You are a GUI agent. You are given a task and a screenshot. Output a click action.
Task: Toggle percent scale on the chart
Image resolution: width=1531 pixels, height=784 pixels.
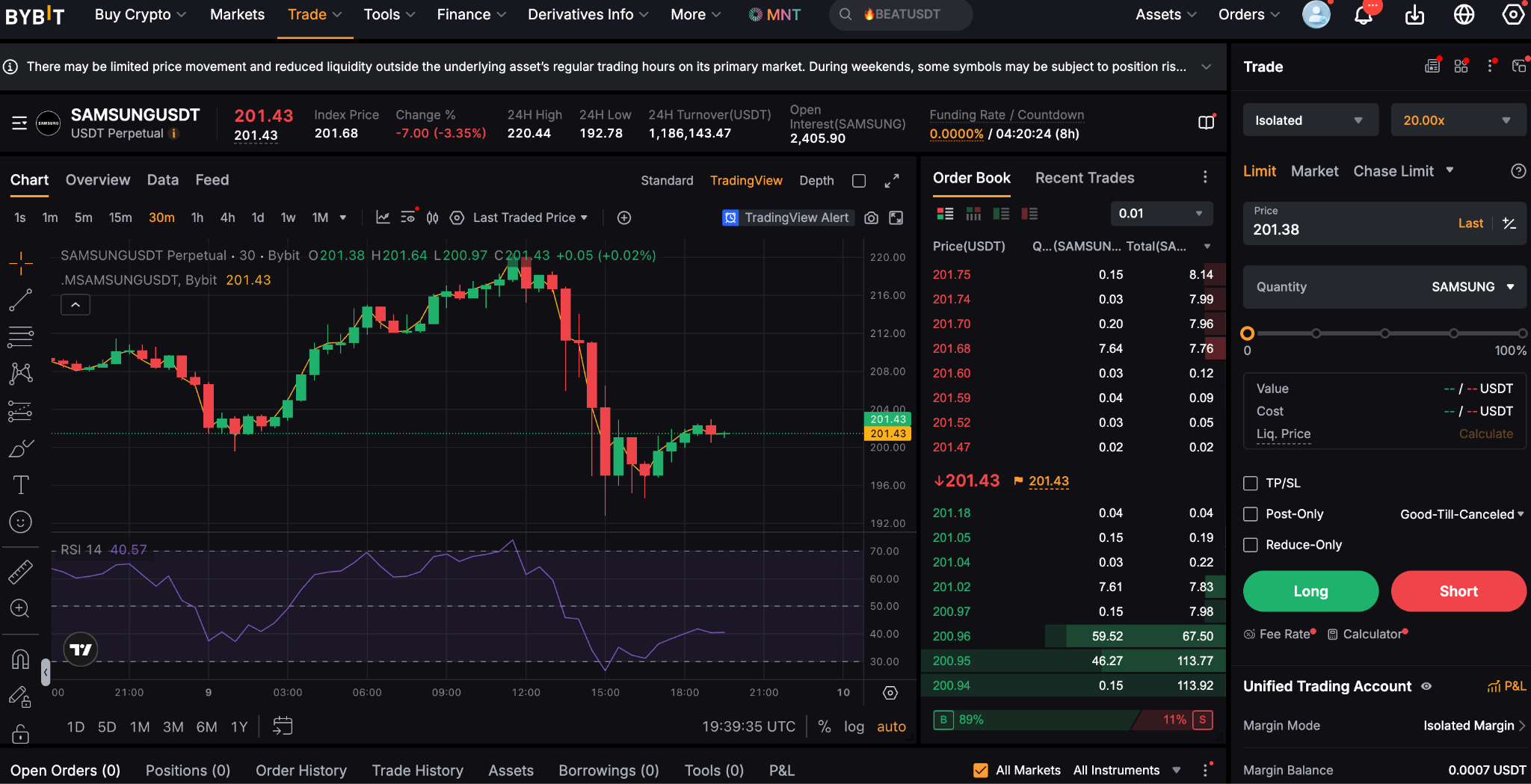pyautogui.click(x=825, y=726)
